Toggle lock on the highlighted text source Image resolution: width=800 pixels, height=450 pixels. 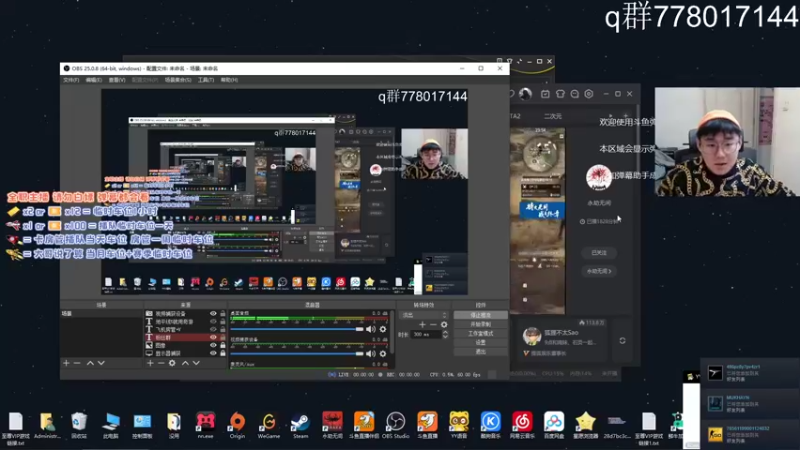coord(222,337)
